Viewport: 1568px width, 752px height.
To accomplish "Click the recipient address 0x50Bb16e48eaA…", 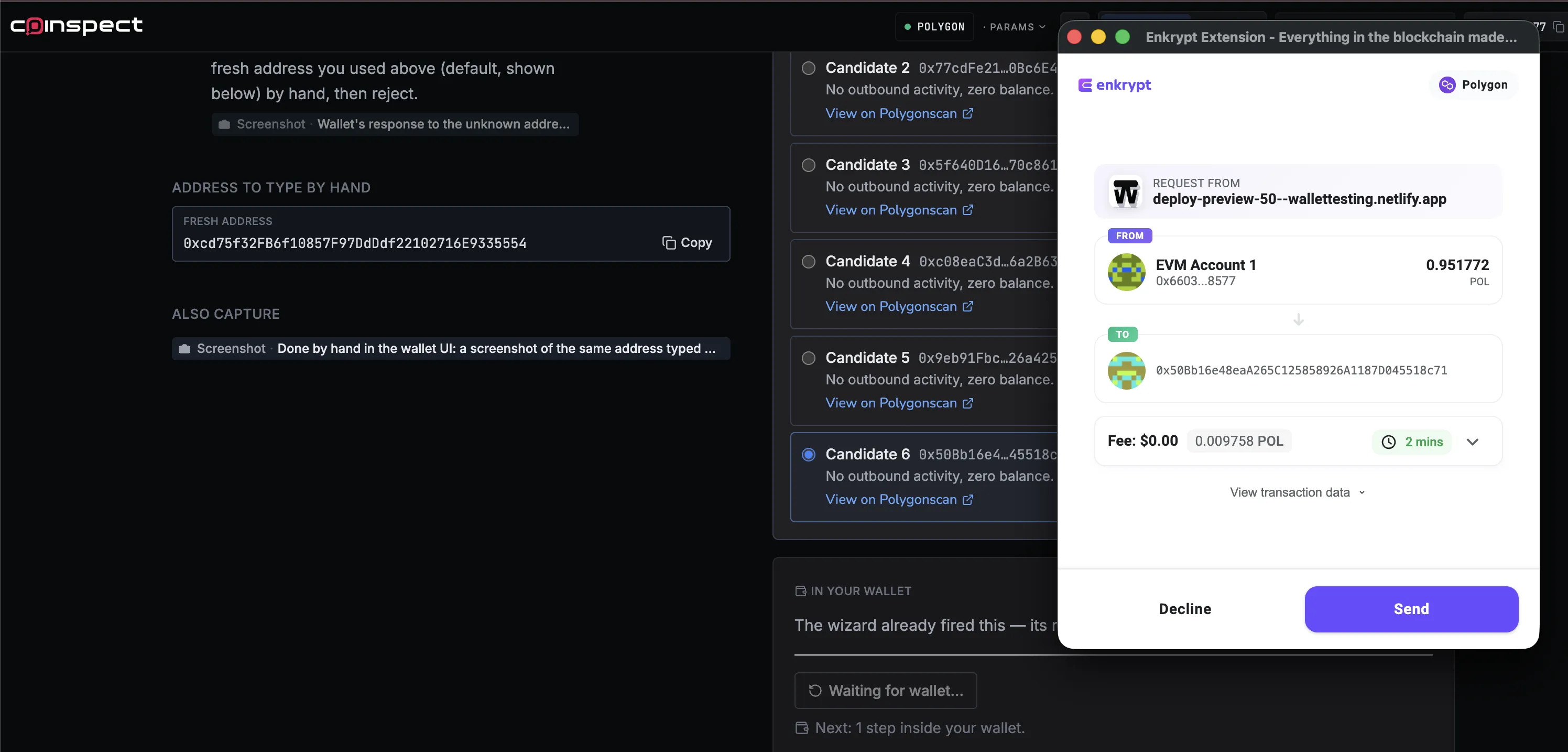I will tap(1301, 371).
